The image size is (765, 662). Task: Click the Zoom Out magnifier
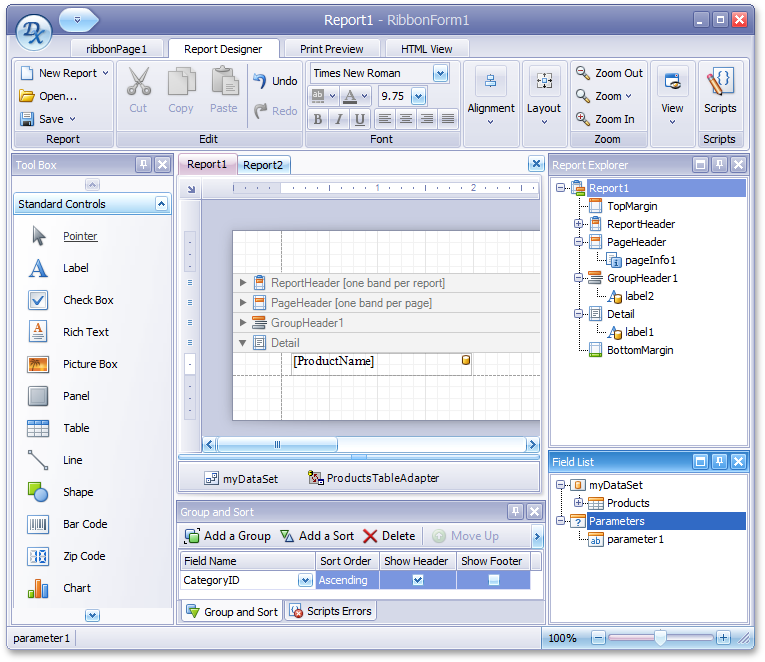(x=583, y=73)
